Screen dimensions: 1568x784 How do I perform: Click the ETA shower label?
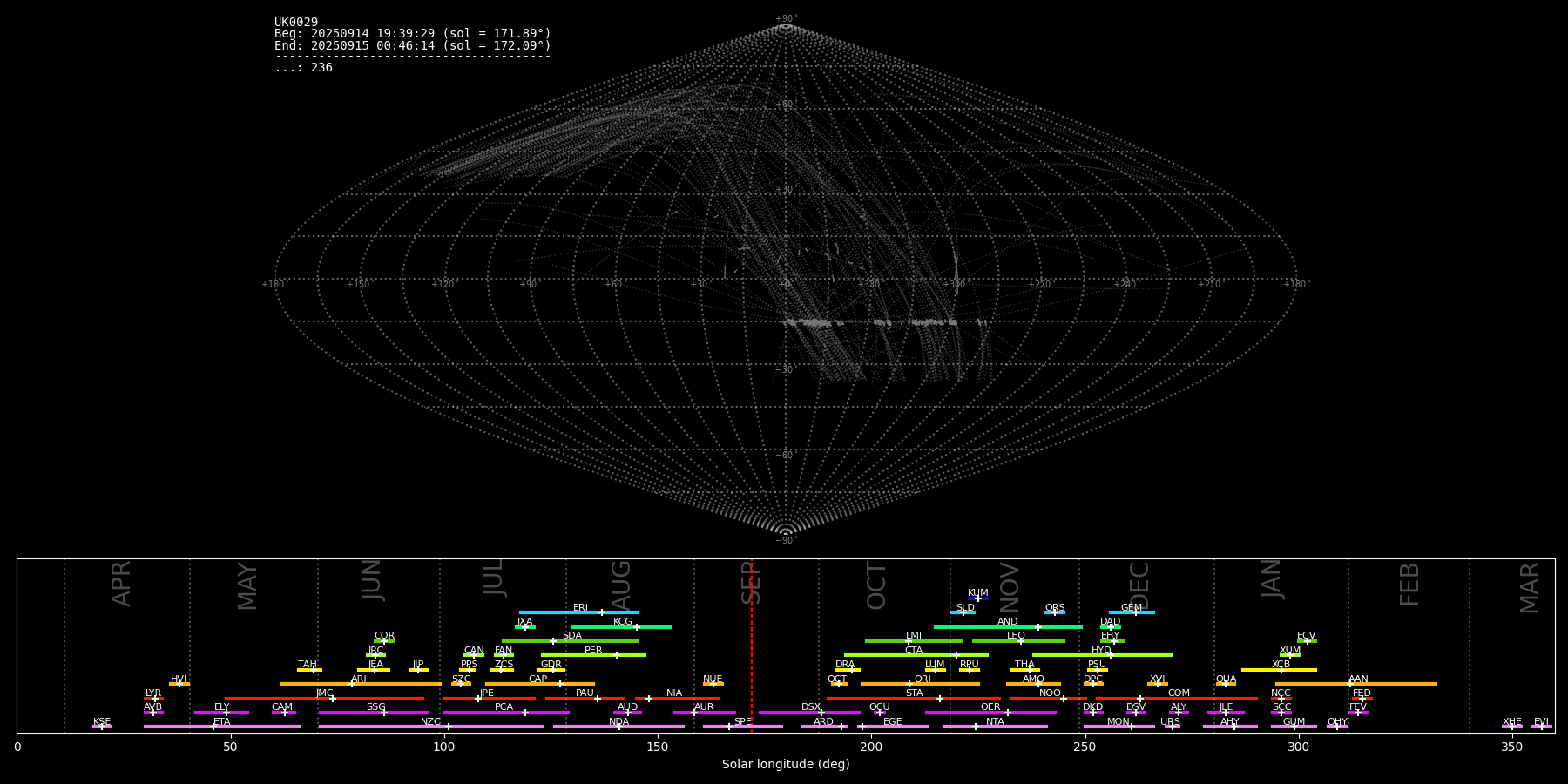[x=222, y=722]
